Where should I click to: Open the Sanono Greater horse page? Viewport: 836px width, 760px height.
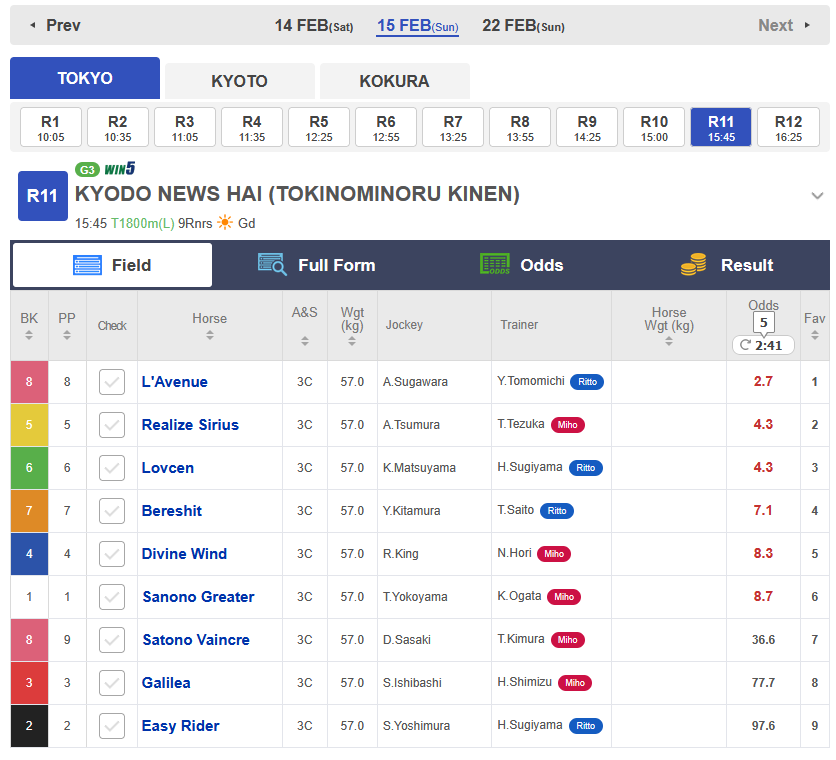198,597
